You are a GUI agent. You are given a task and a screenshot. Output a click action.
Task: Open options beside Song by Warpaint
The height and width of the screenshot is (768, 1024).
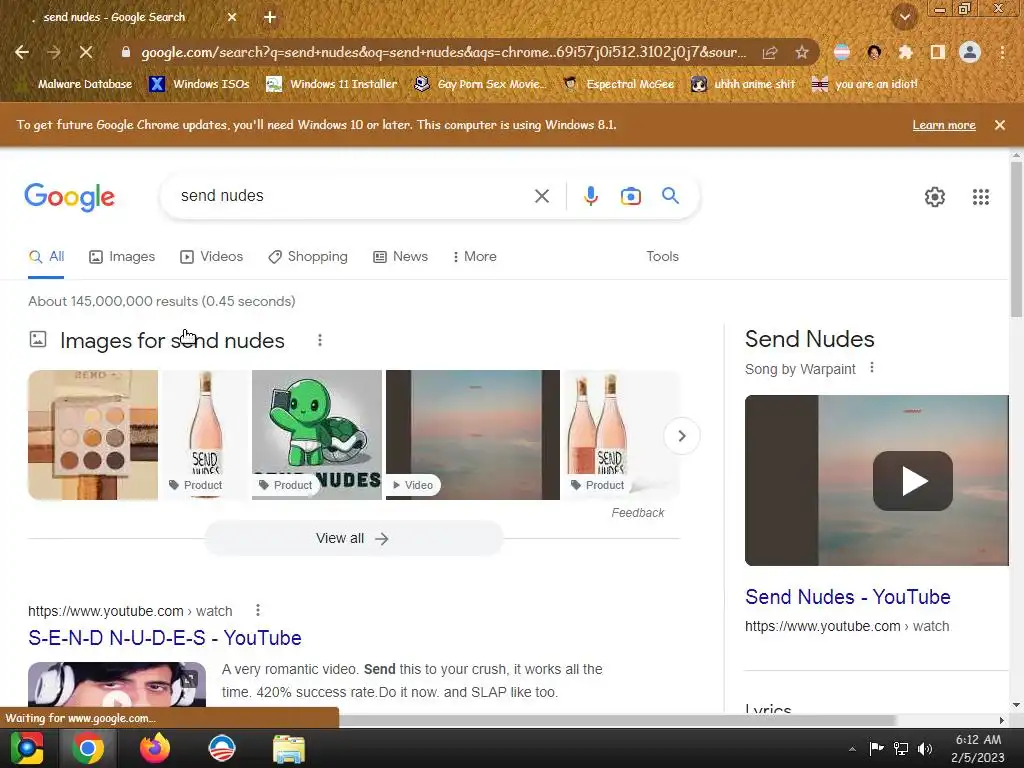tap(872, 368)
